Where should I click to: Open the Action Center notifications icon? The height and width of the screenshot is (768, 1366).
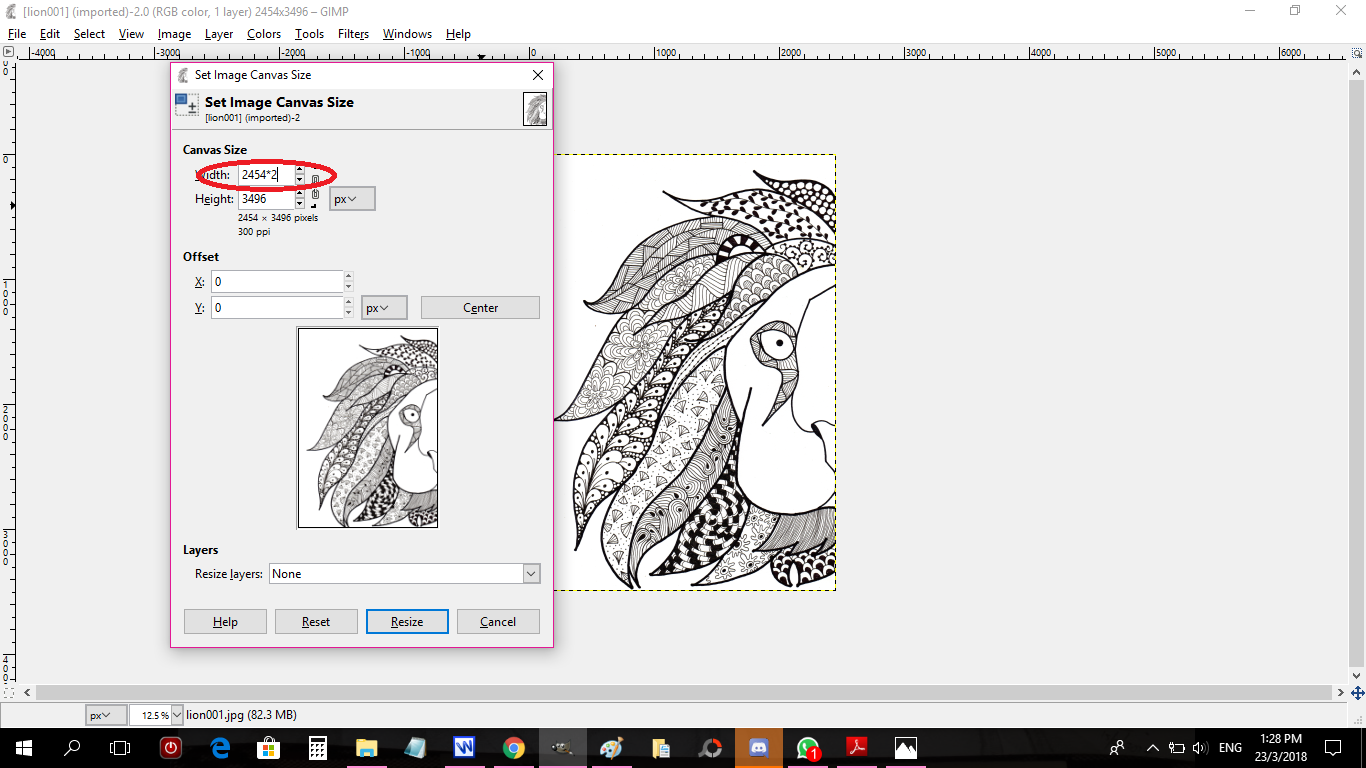(x=1333, y=747)
